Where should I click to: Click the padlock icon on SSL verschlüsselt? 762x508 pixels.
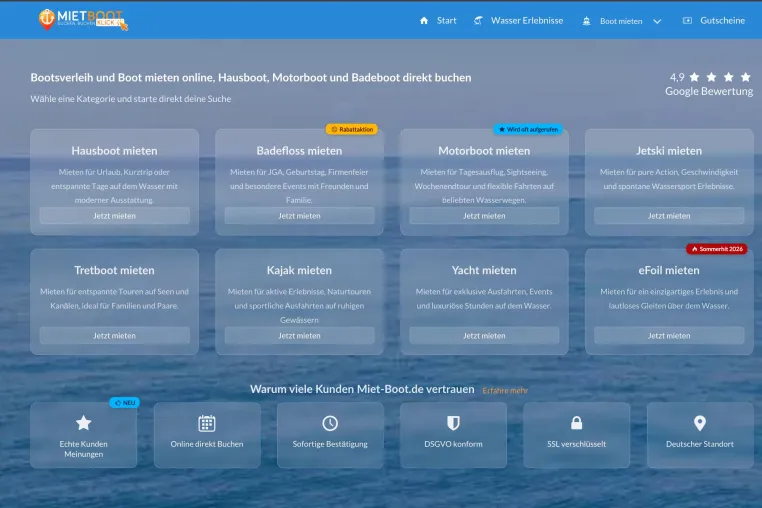576,423
